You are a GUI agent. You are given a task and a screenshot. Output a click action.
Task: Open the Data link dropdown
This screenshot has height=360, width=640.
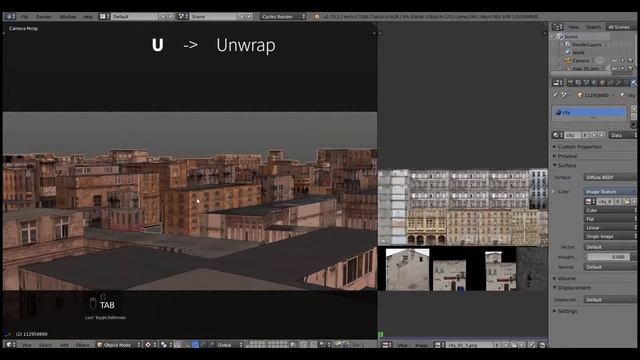pos(622,135)
